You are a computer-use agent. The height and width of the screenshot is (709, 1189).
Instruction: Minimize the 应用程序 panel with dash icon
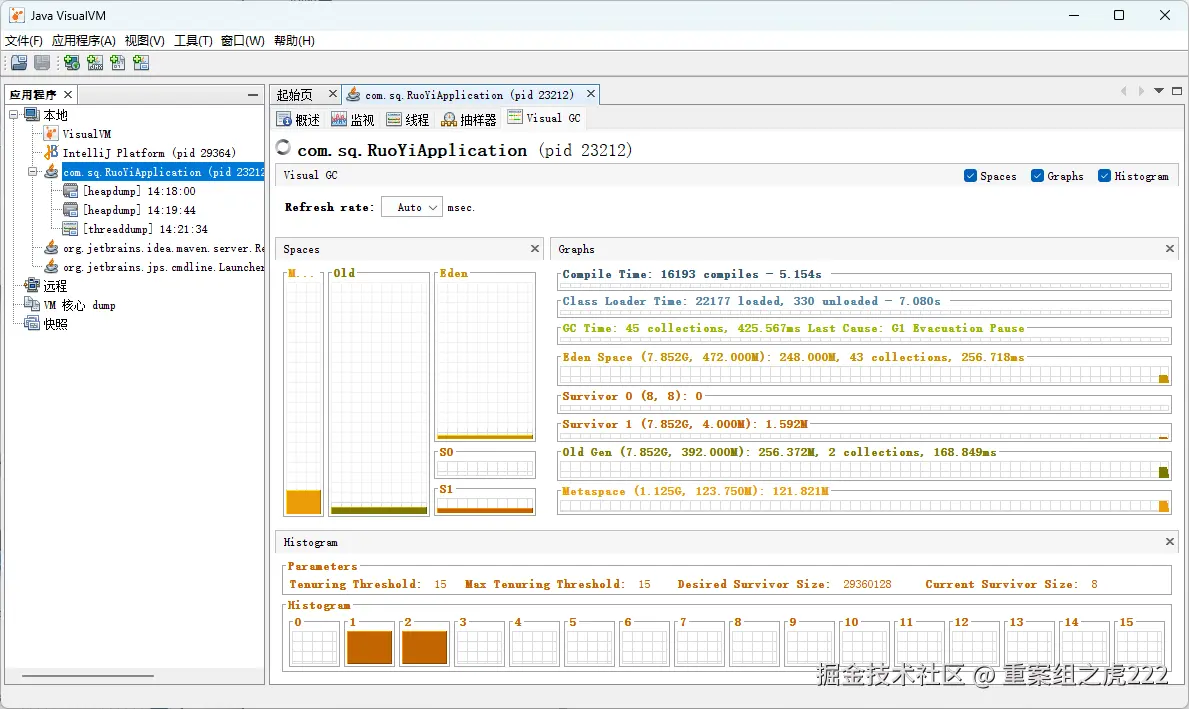point(253,95)
